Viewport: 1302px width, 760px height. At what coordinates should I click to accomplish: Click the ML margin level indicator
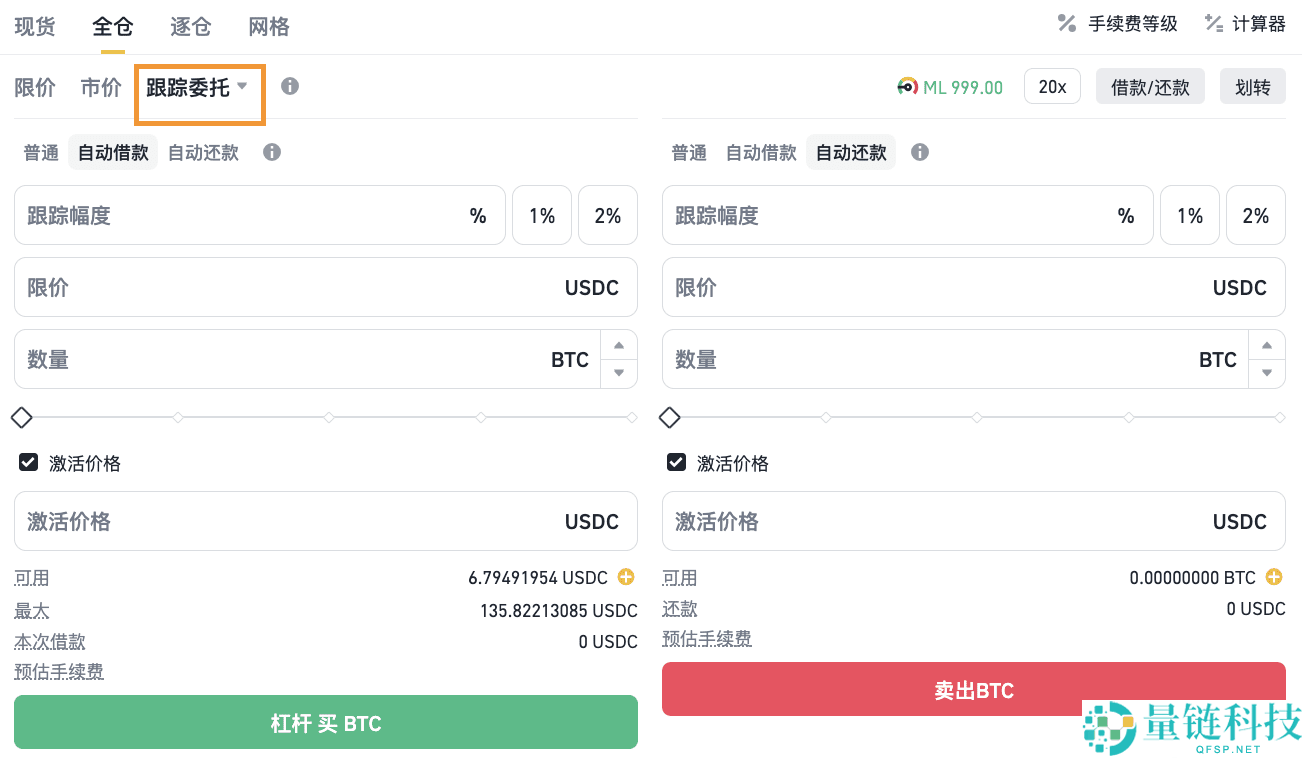point(950,87)
